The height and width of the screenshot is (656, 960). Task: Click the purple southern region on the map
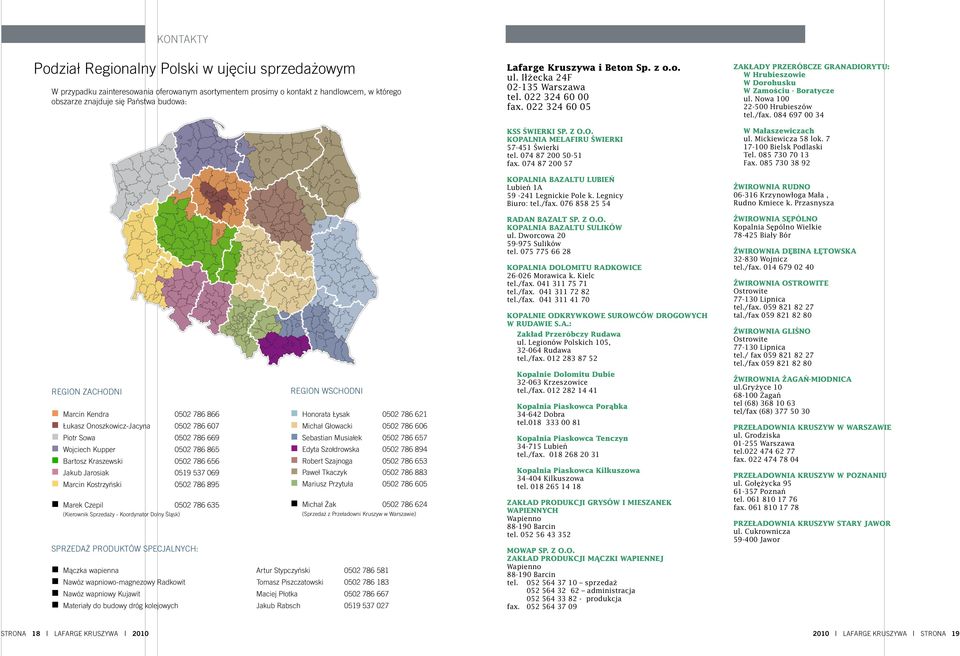(282, 348)
